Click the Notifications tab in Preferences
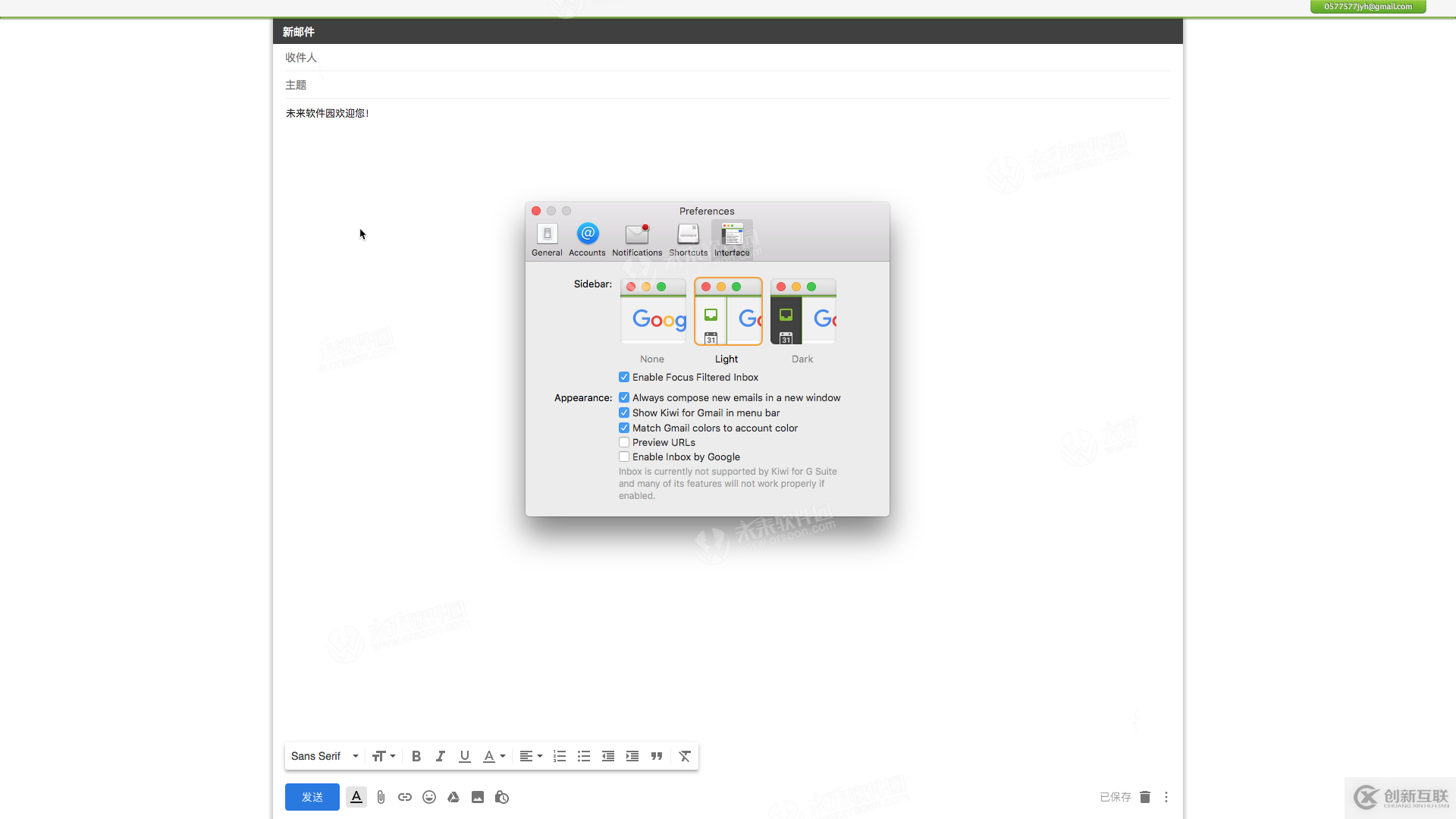 pyautogui.click(x=636, y=238)
